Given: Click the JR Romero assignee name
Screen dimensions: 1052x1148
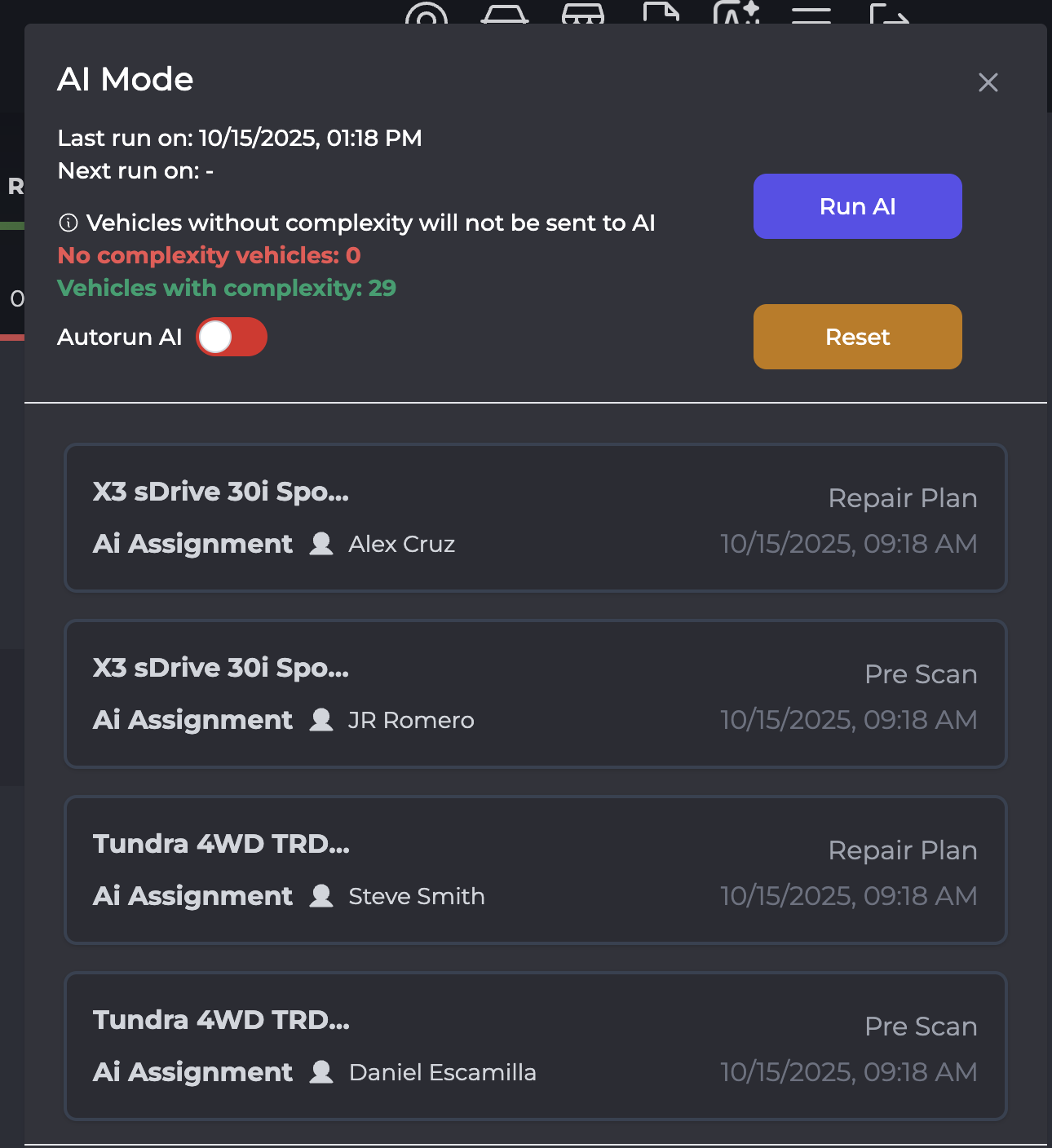Looking at the screenshot, I should pyautogui.click(x=411, y=721).
